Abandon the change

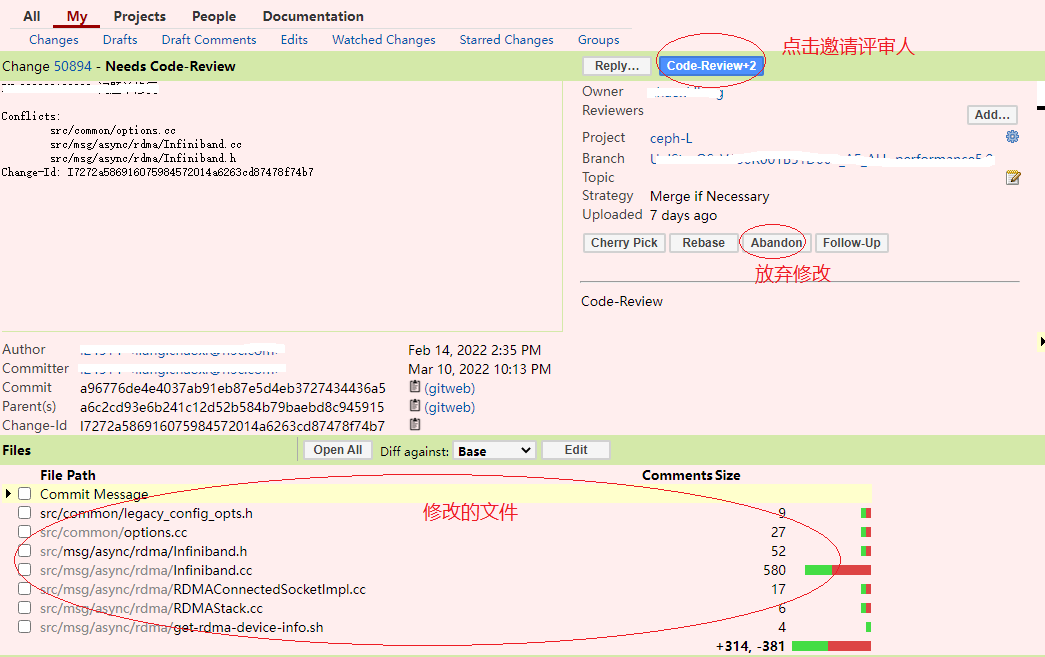(x=773, y=242)
